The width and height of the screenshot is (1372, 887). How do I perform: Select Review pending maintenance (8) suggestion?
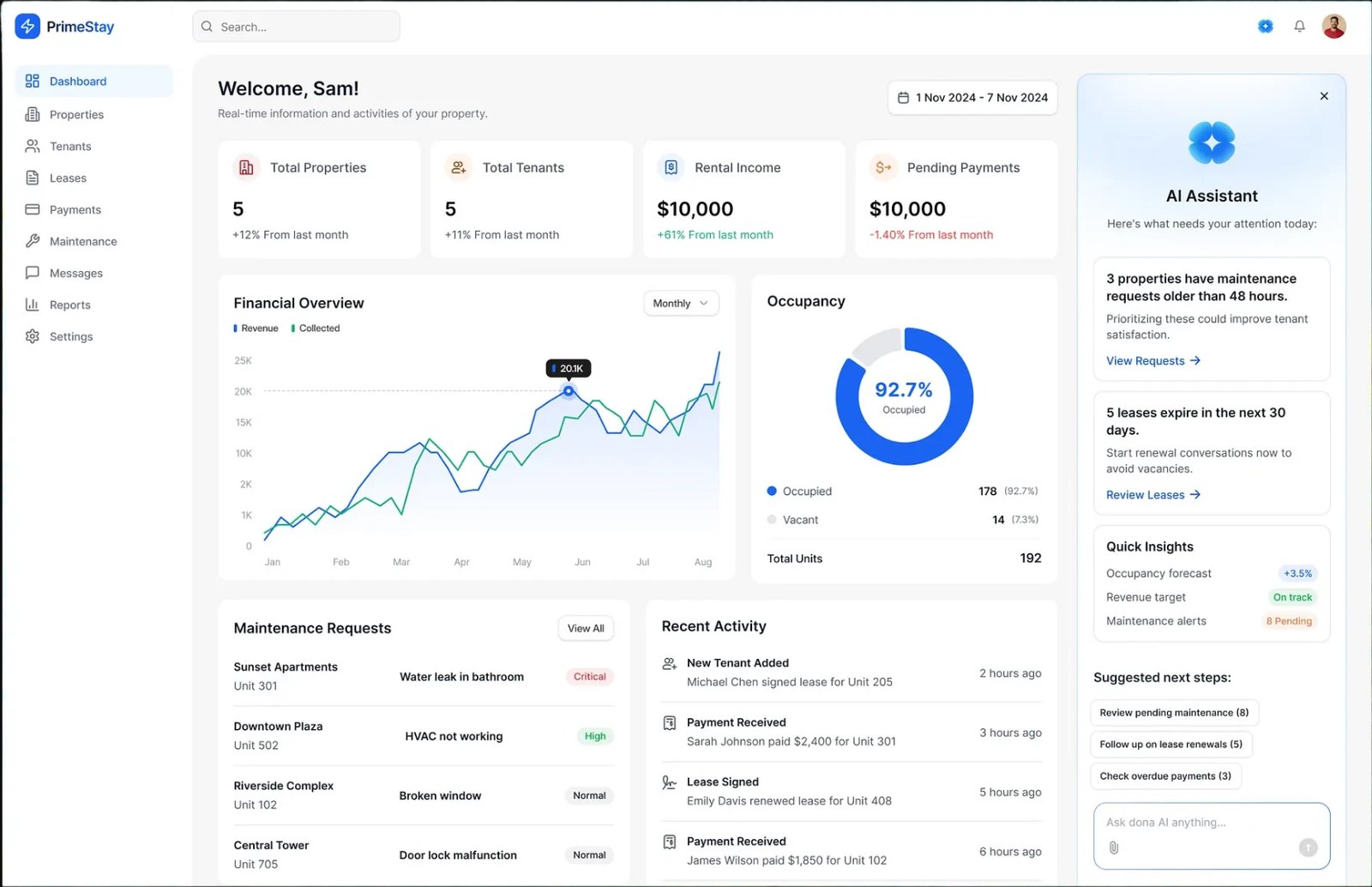pyautogui.click(x=1174, y=713)
